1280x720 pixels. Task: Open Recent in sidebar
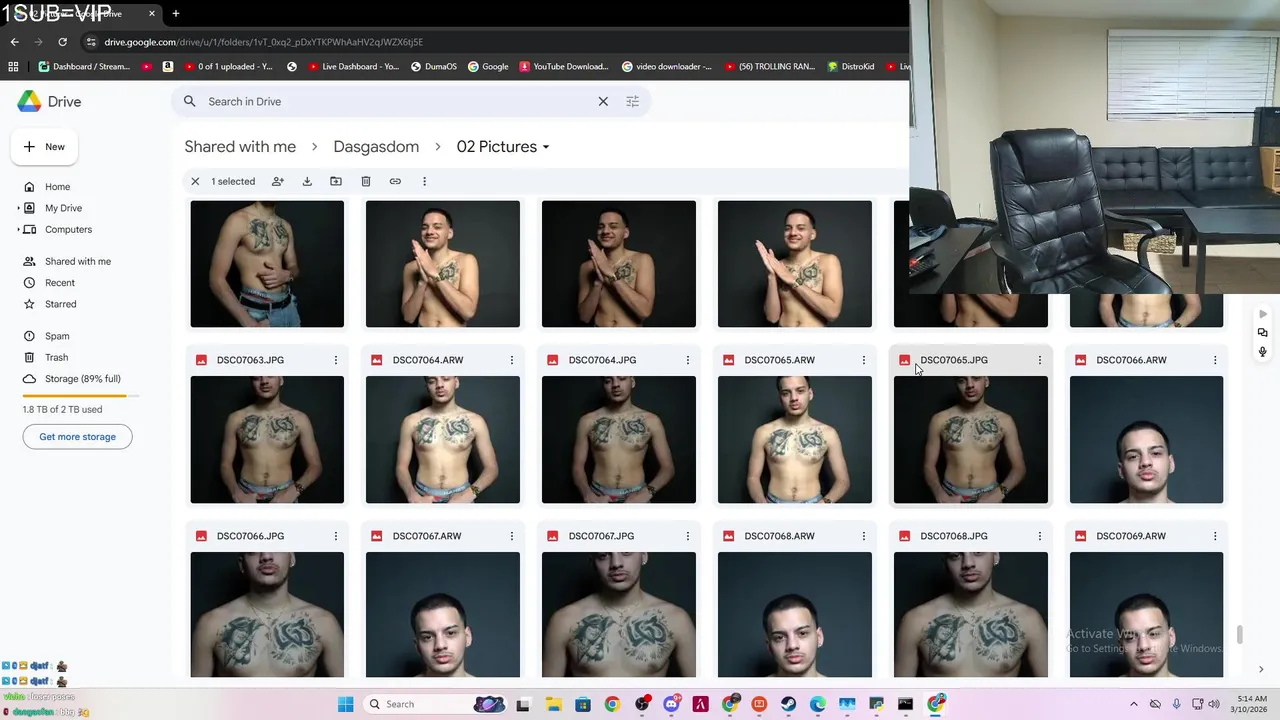[60, 283]
